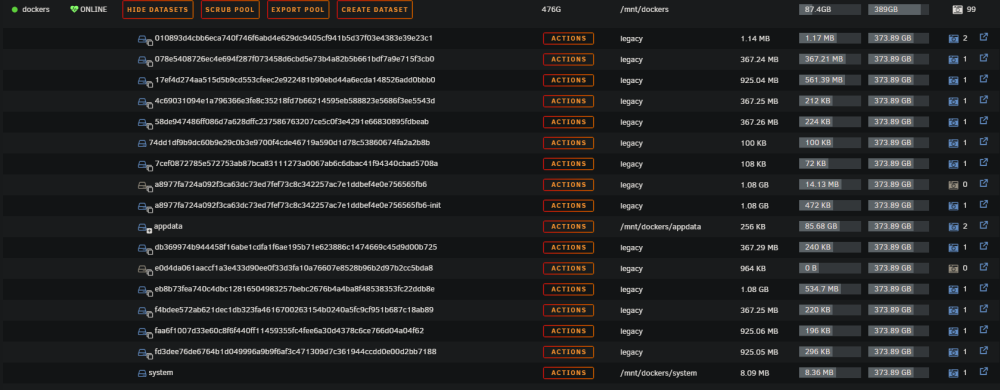Screen dimensions: 1000x390
Task: Open ACTIONS on db369974 row
Action: click(x=568, y=247)
